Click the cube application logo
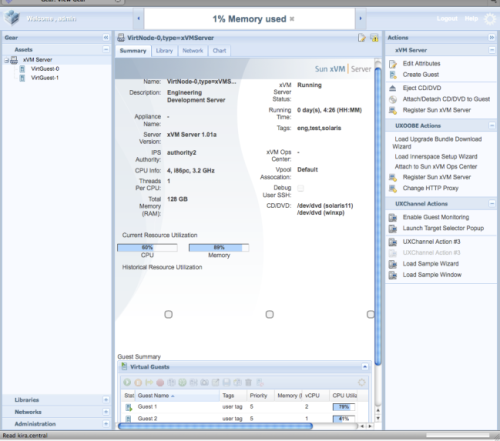Screen dimensions: 500x441 click(x=12, y=18)
